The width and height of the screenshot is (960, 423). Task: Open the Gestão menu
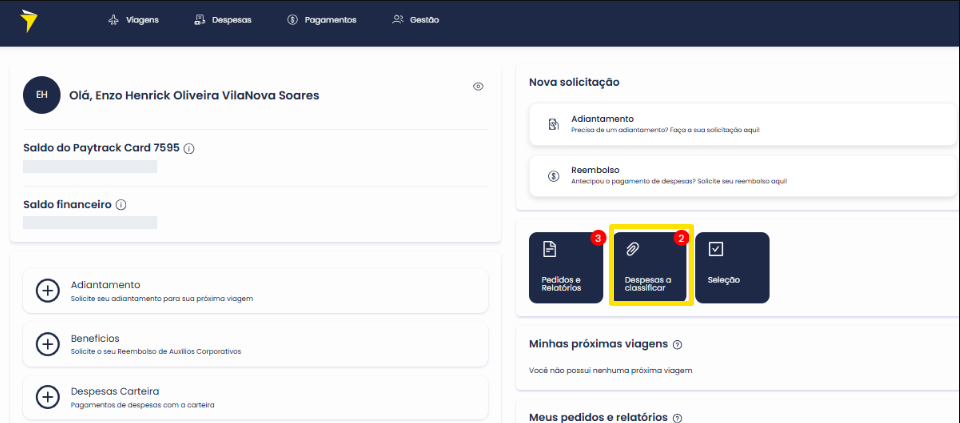coord(416,20)
